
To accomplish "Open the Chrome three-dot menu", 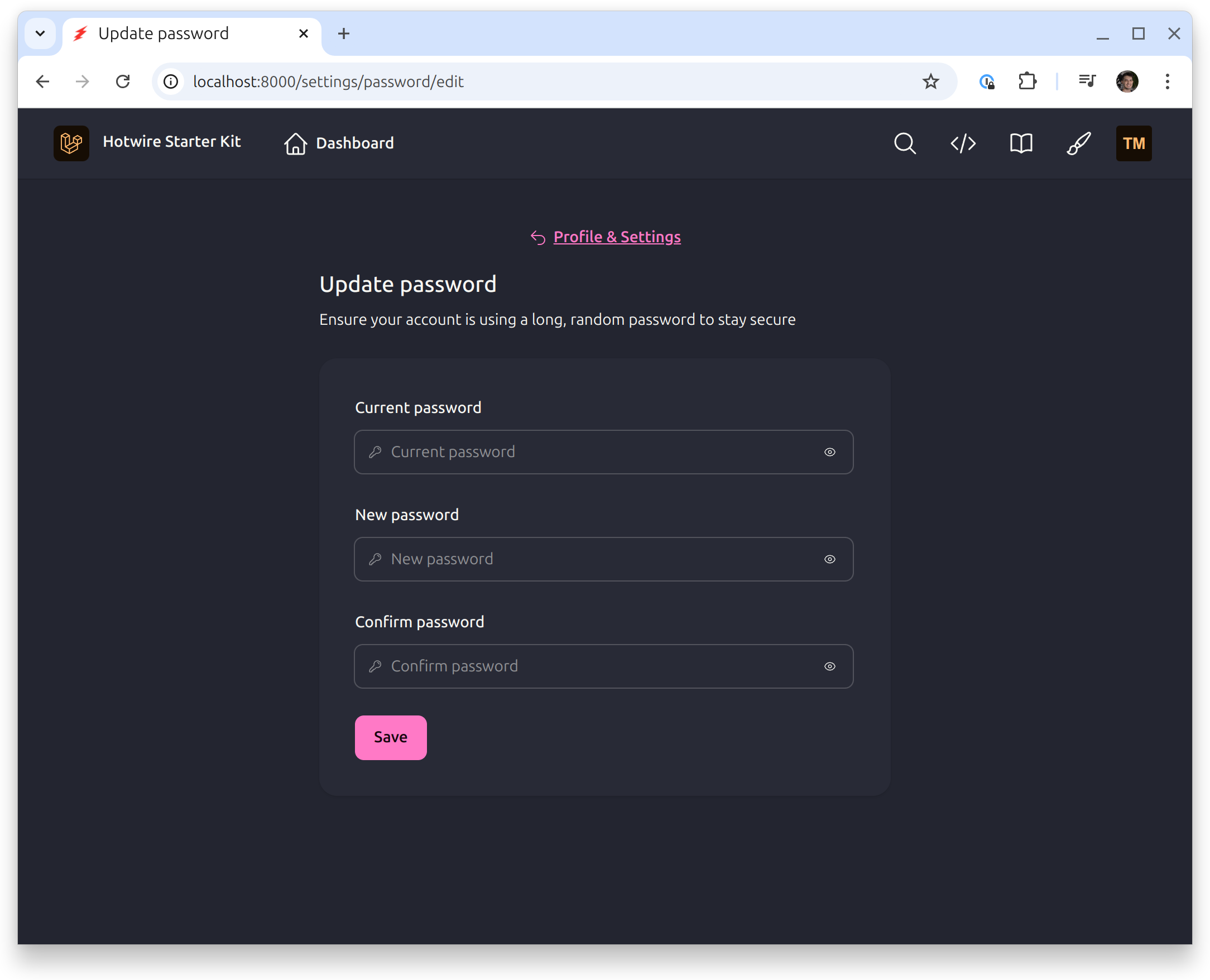I will coord(1167,81).
